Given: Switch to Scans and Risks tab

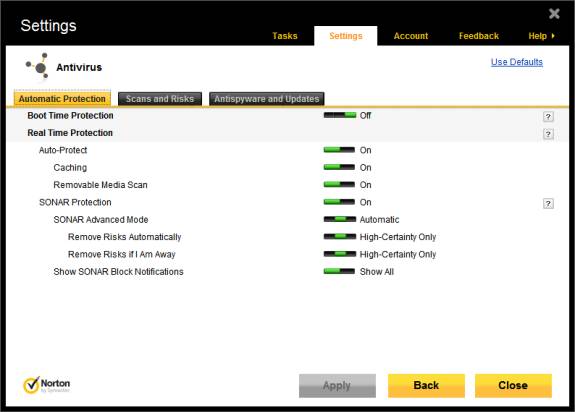Looking at the screenshot, I should (160, 99).
